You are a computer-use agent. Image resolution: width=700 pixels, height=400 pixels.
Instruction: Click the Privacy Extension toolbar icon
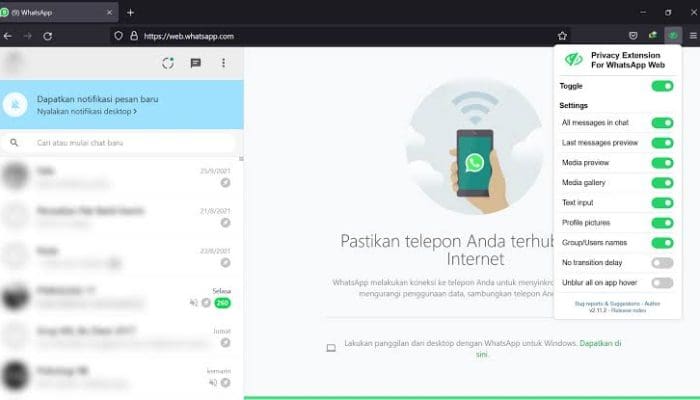coord(673,36)
